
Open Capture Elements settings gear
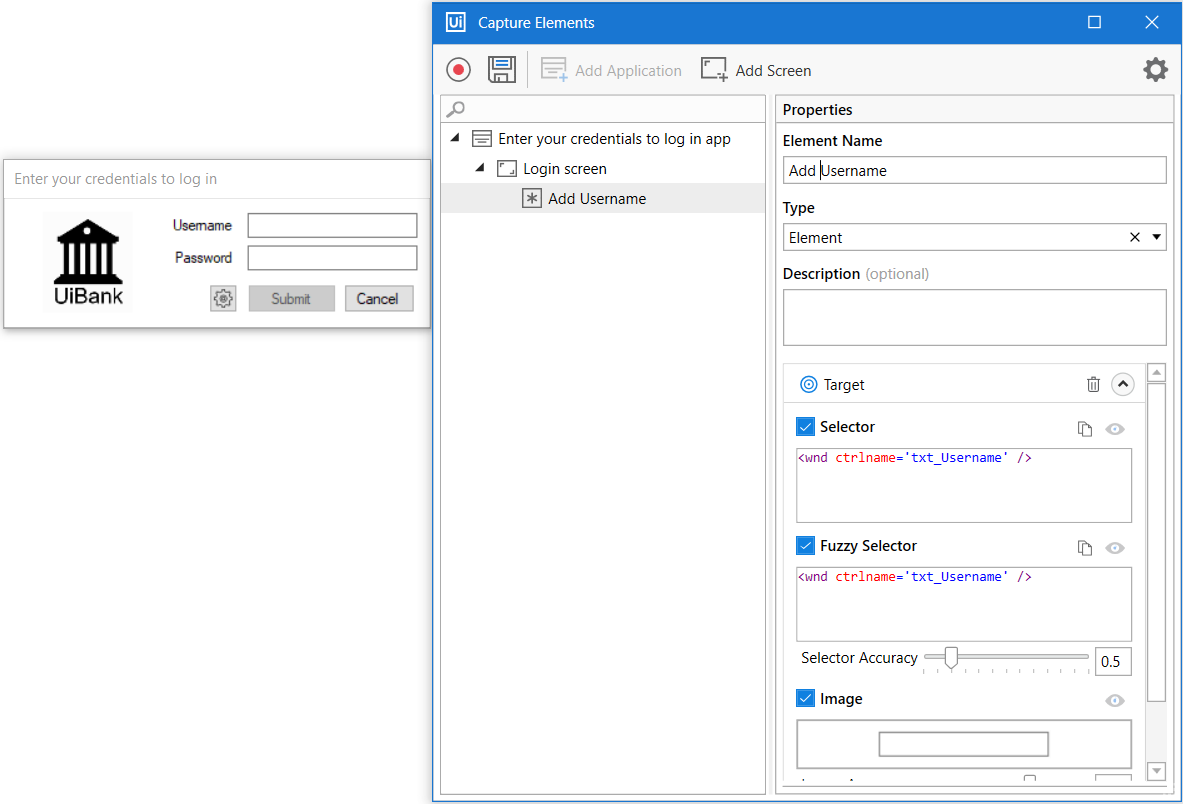[1155, 70]
